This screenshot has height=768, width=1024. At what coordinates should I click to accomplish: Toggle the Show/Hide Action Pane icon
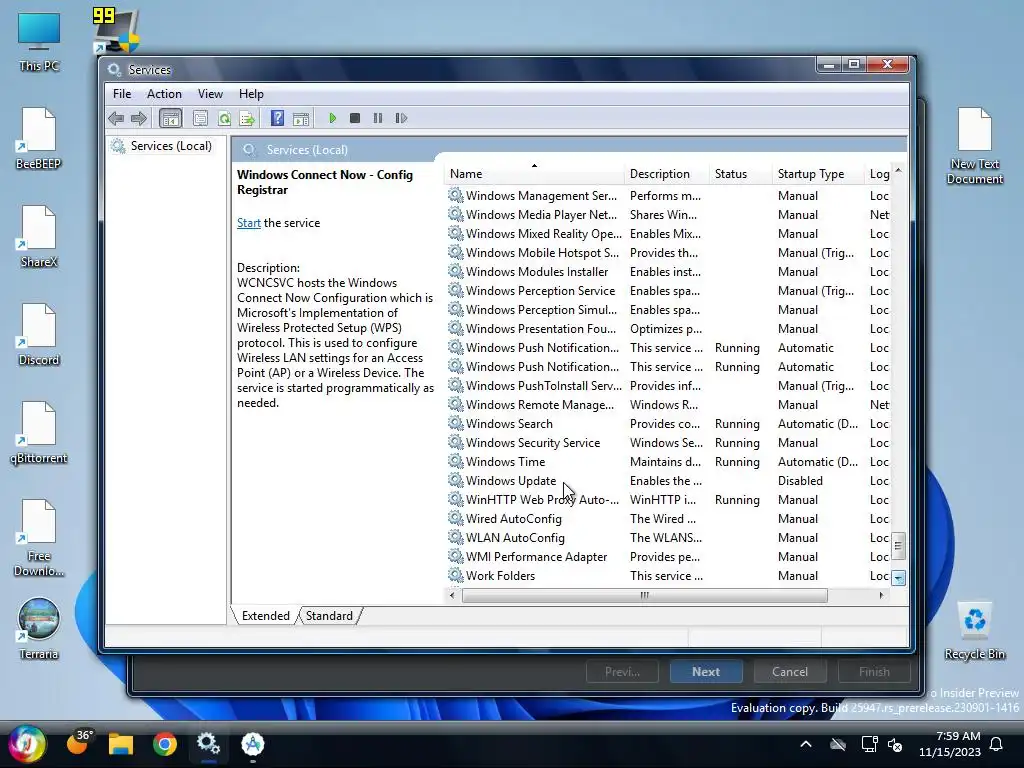(300, 118)
